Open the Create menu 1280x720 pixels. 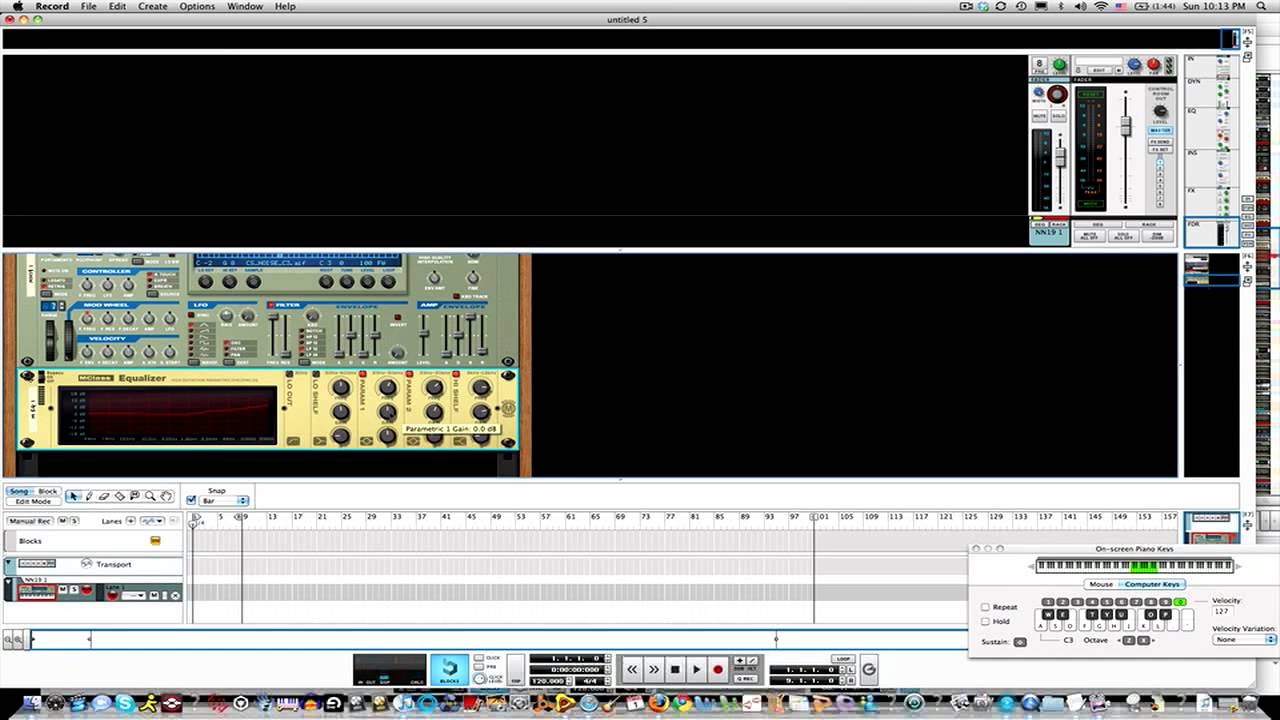[153, 6]
